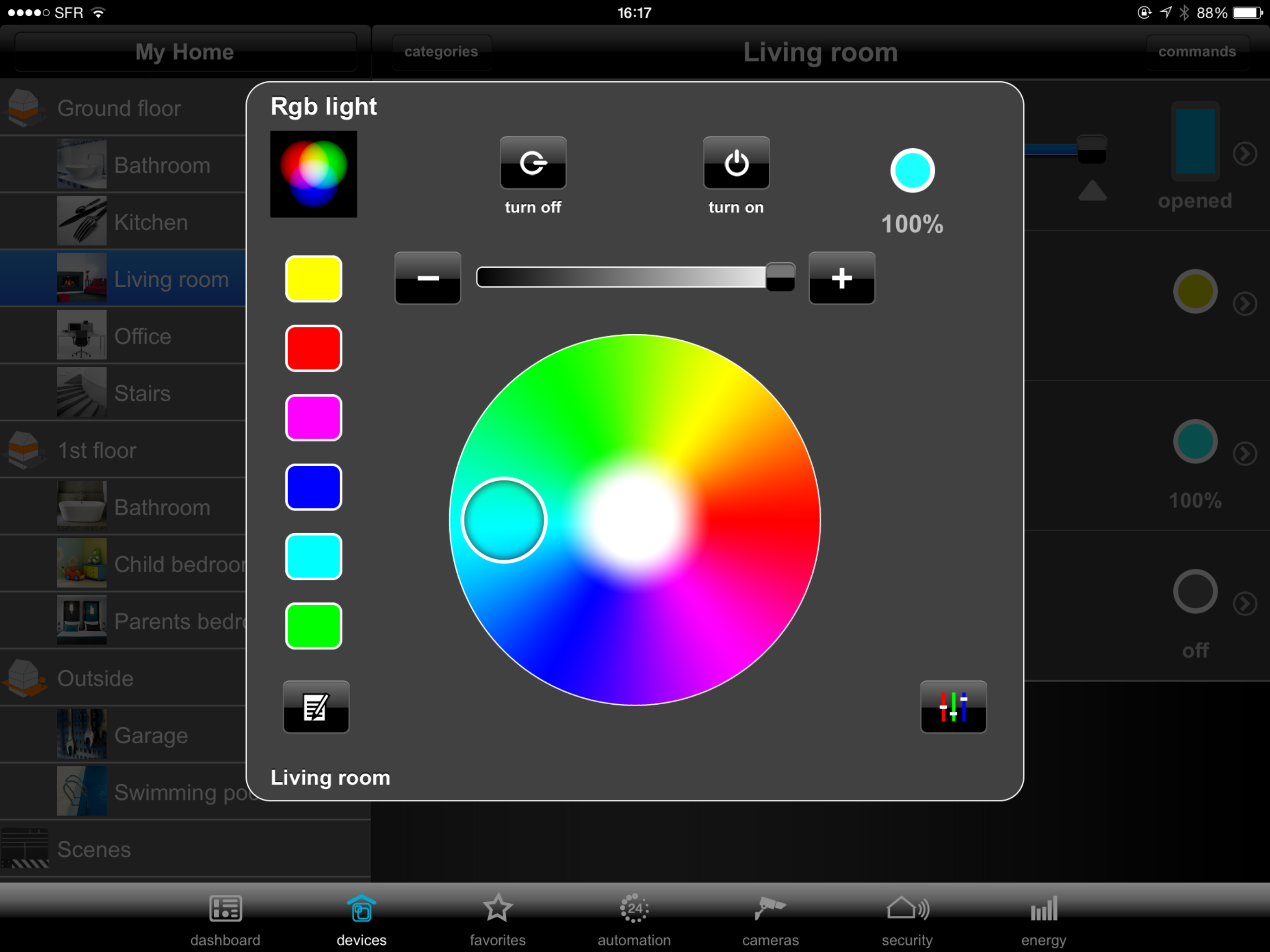Toggle the teal 100% light indicator
The image size is (1270, 952).
pos(1195,442)
